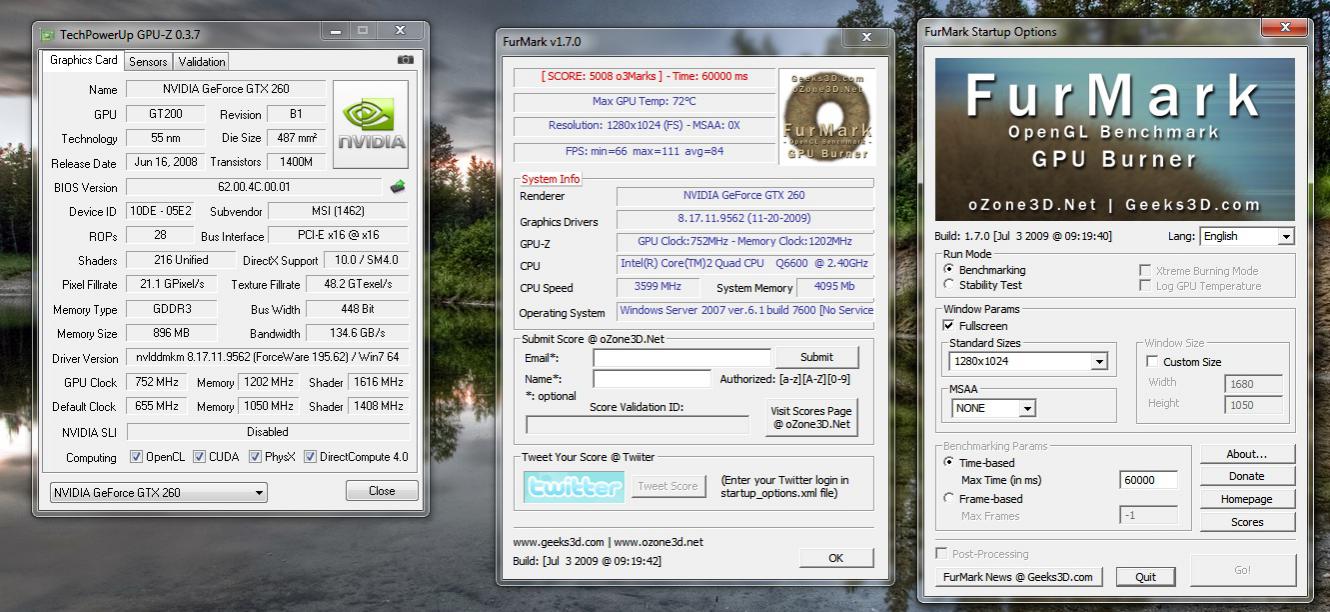The image size is (1330, 612).
Task: Click the Score Validation ID field
Action: click(x=637, y=425)
